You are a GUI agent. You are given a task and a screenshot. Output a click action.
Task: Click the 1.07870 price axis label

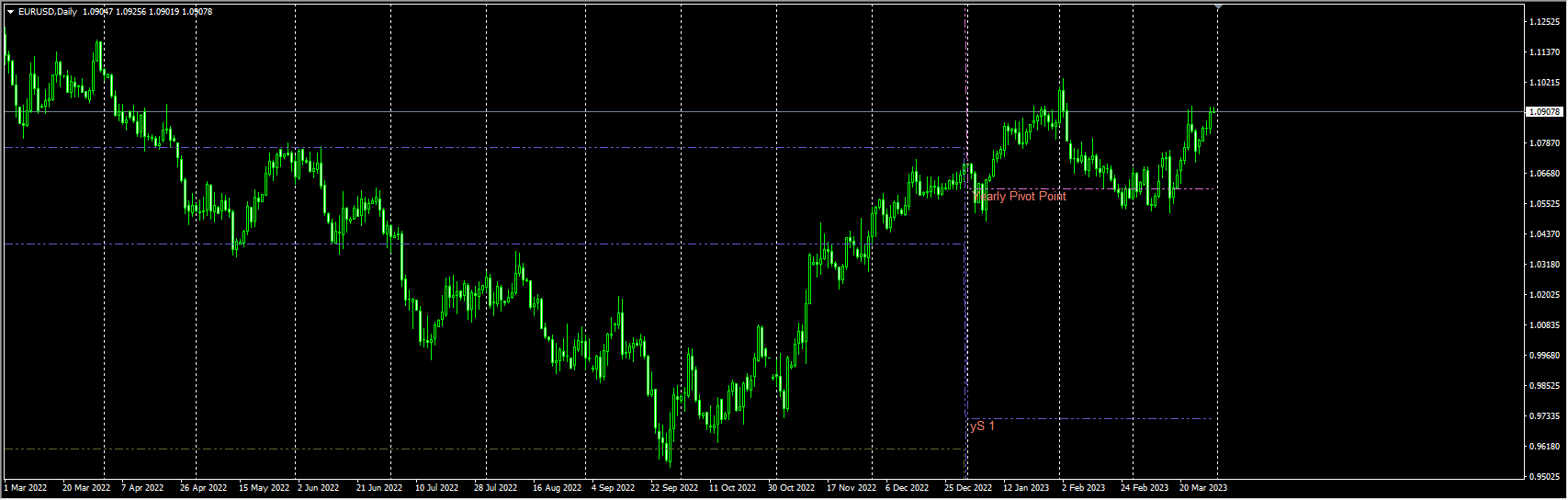click(1546, 143)
